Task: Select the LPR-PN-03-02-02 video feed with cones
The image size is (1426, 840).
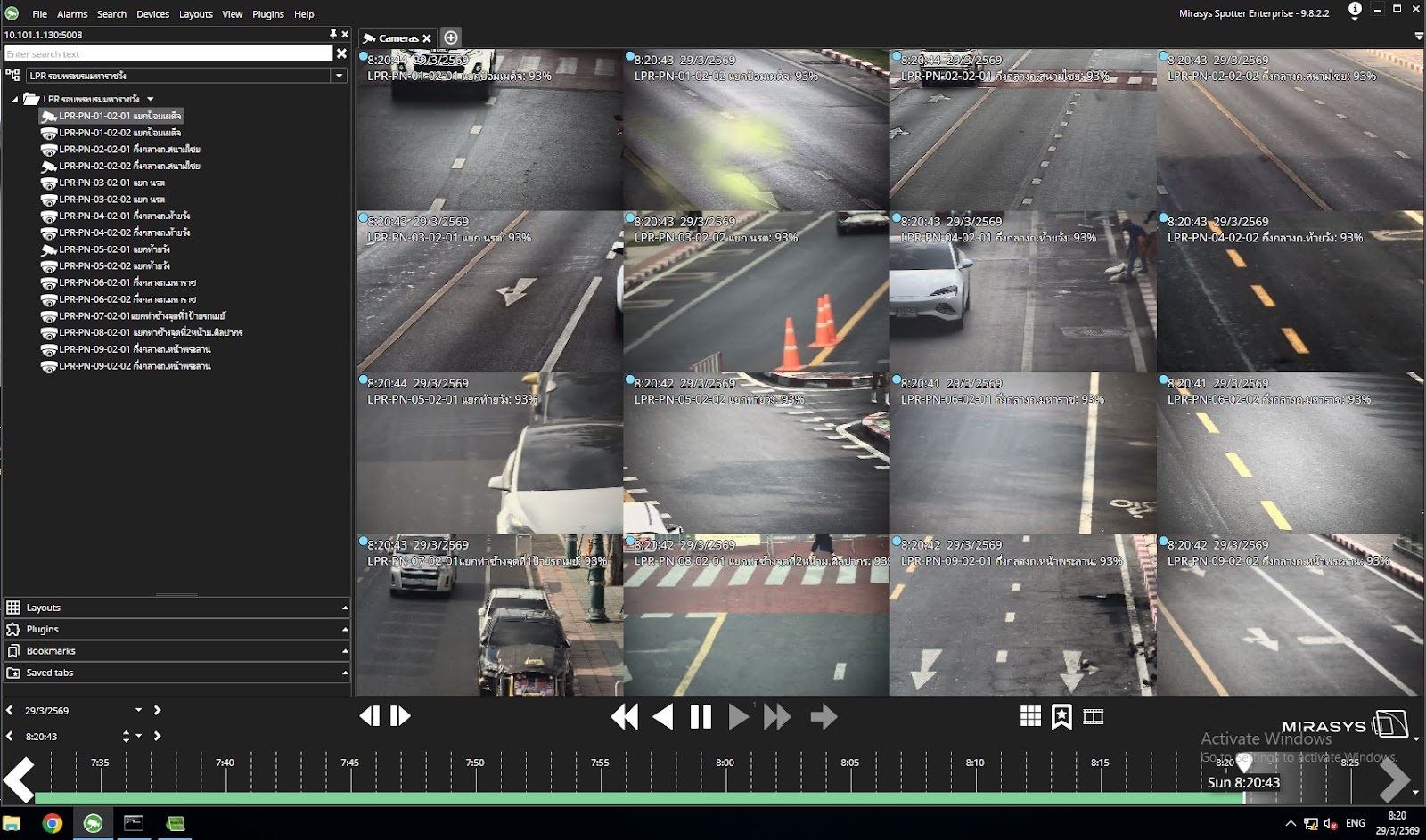Action: click(x=757, y=291)
